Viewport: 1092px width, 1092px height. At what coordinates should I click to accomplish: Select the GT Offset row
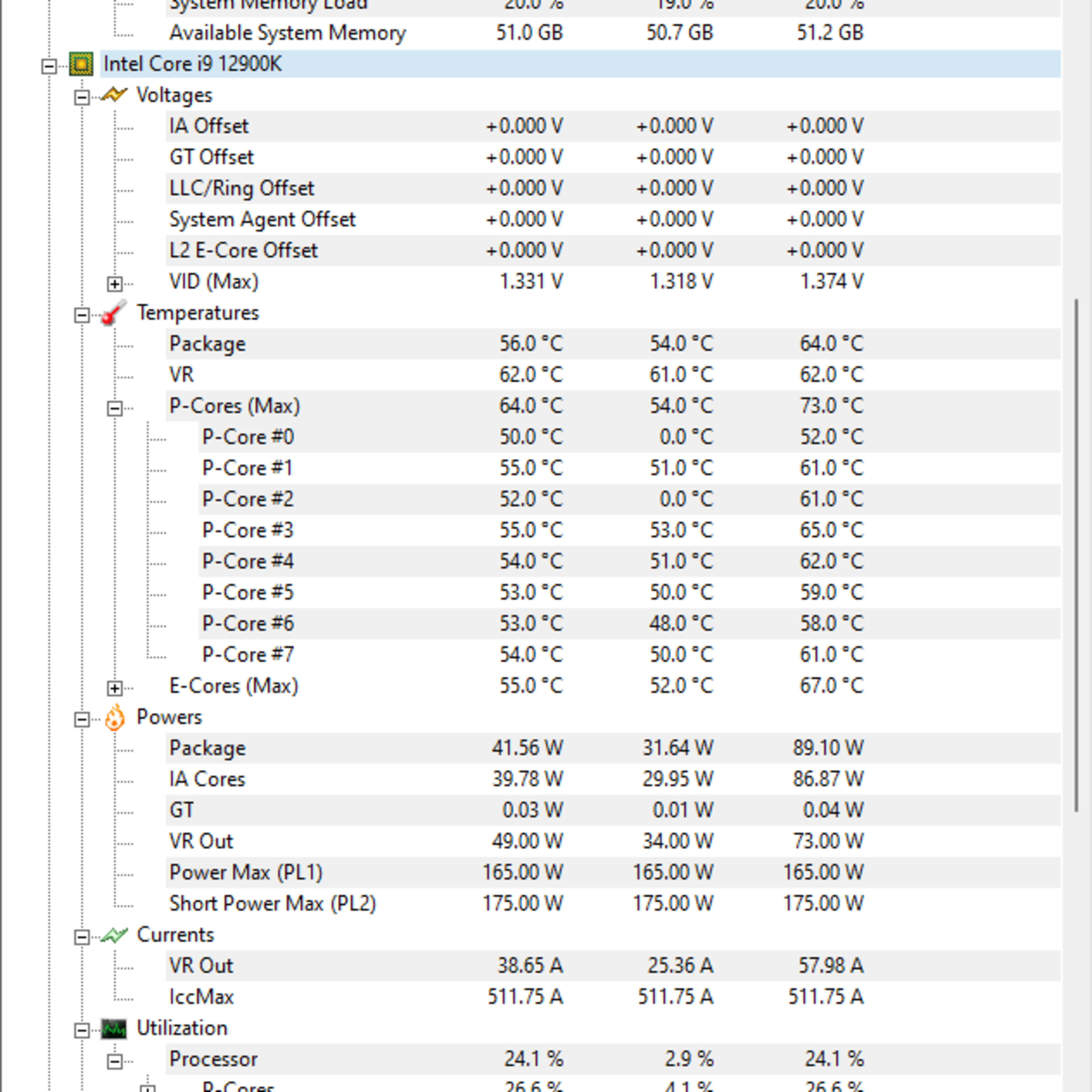click(613, 157)
